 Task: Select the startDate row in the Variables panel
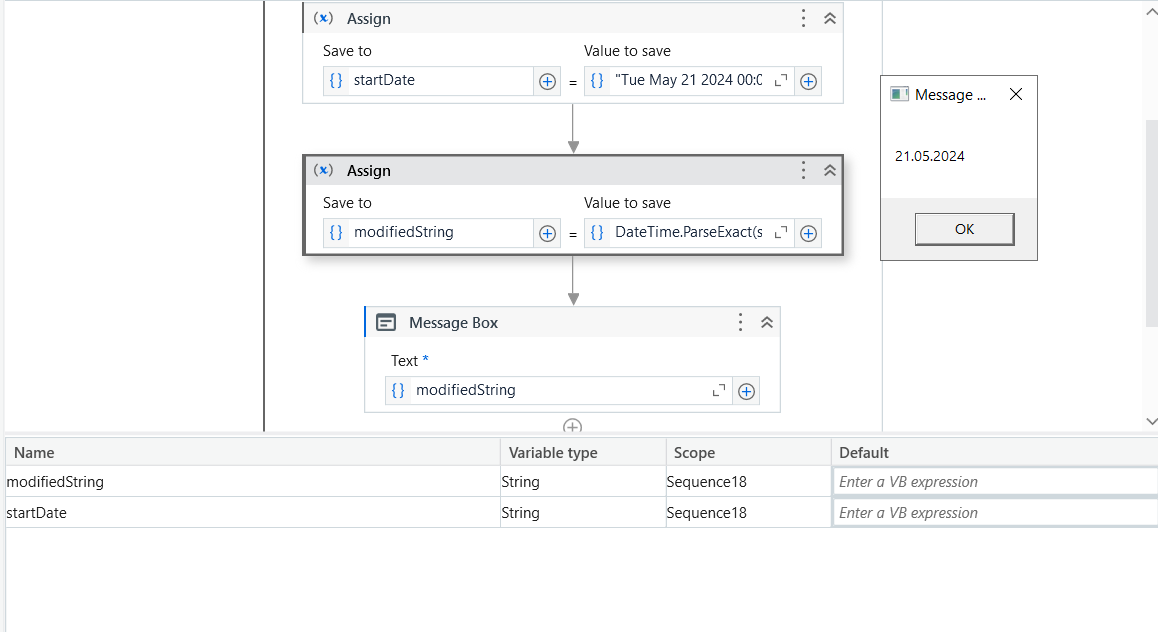[250, 512]
